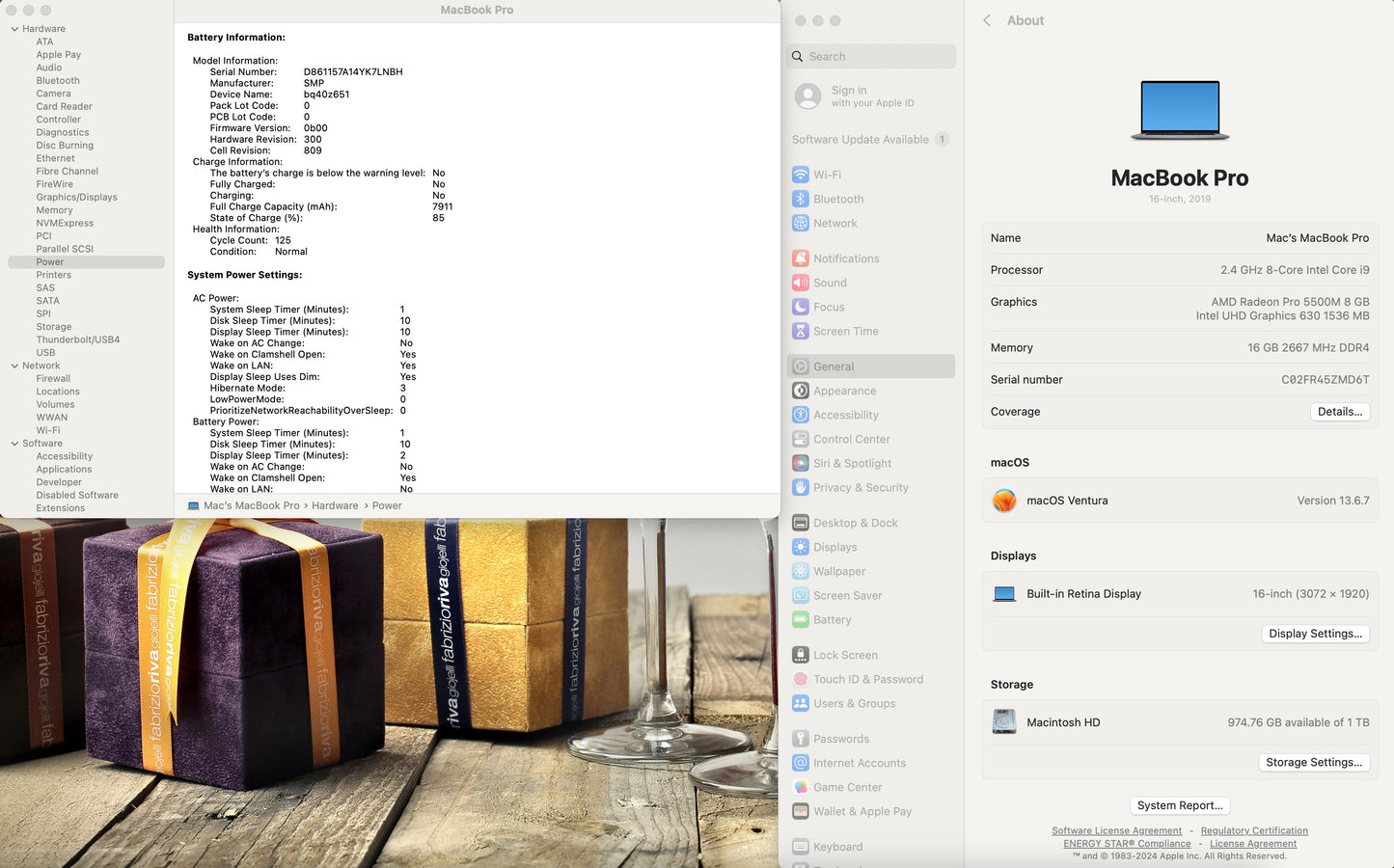Click the Coverage Details button
1394x868 pixels.
click(1339, 412)
